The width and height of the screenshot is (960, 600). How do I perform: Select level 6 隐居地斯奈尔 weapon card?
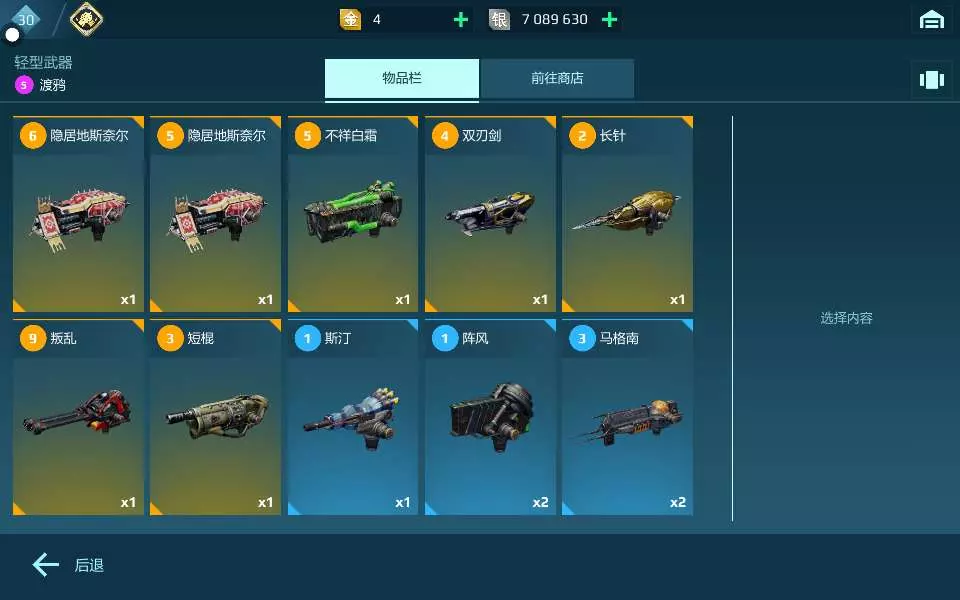click(x=78, y=214)
